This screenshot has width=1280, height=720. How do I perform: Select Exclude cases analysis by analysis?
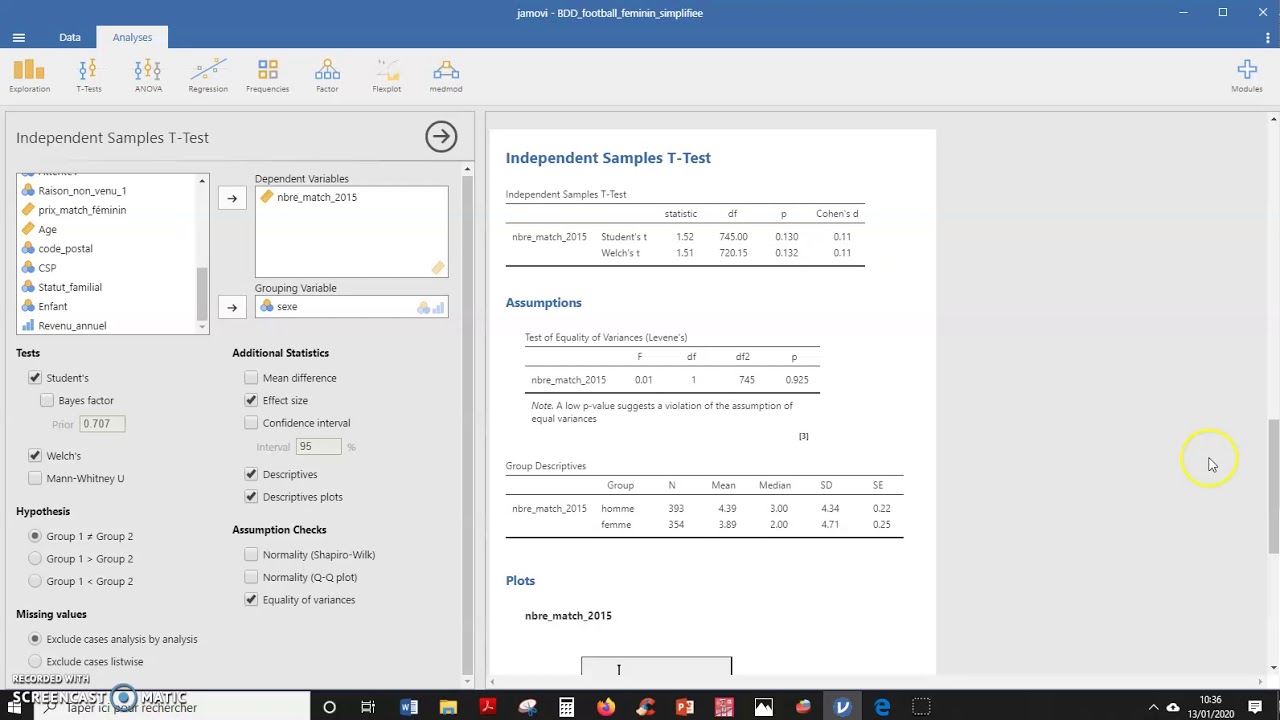(35, 639)
